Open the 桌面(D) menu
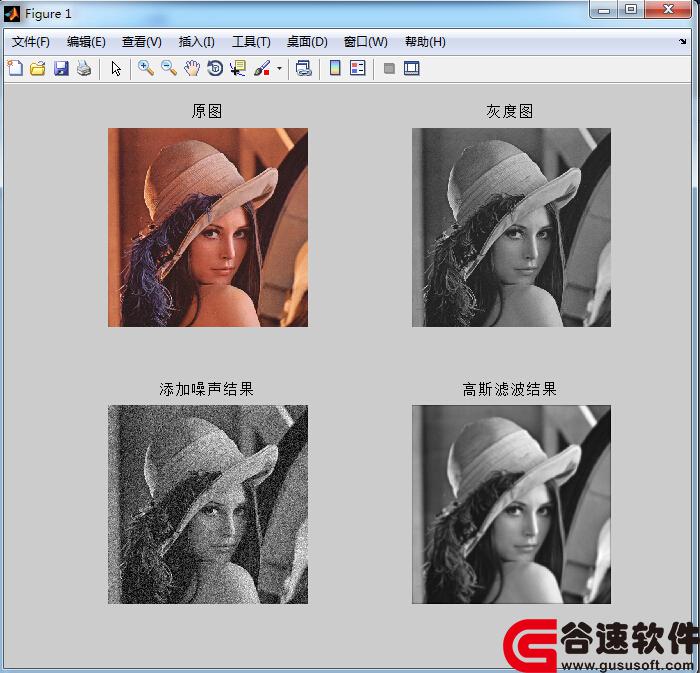This screenshot has height=673, width=700. 307,42
